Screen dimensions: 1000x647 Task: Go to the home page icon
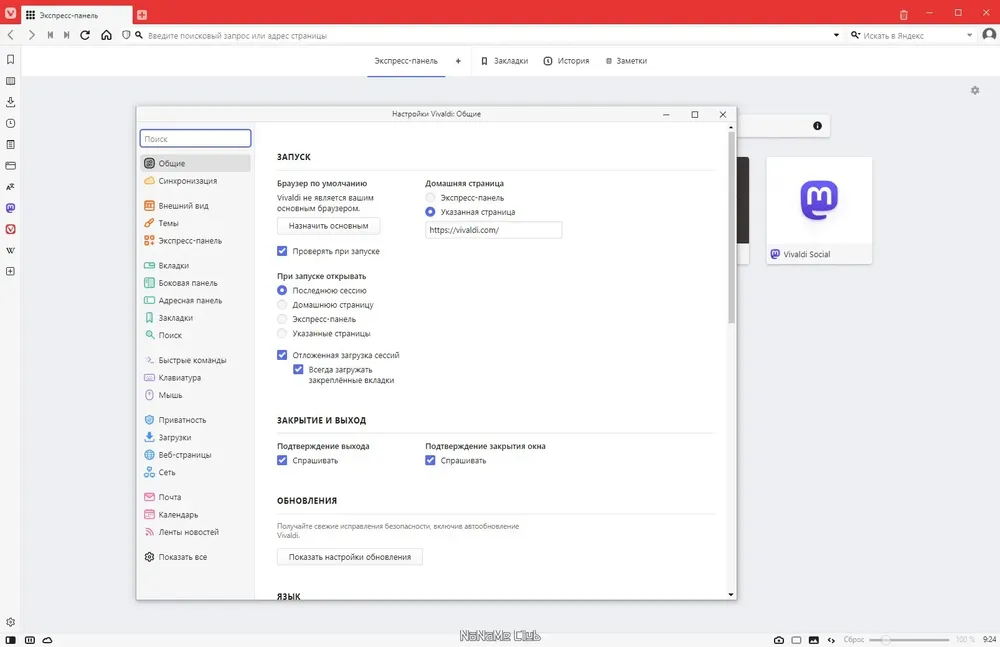[x=107, y=35]
